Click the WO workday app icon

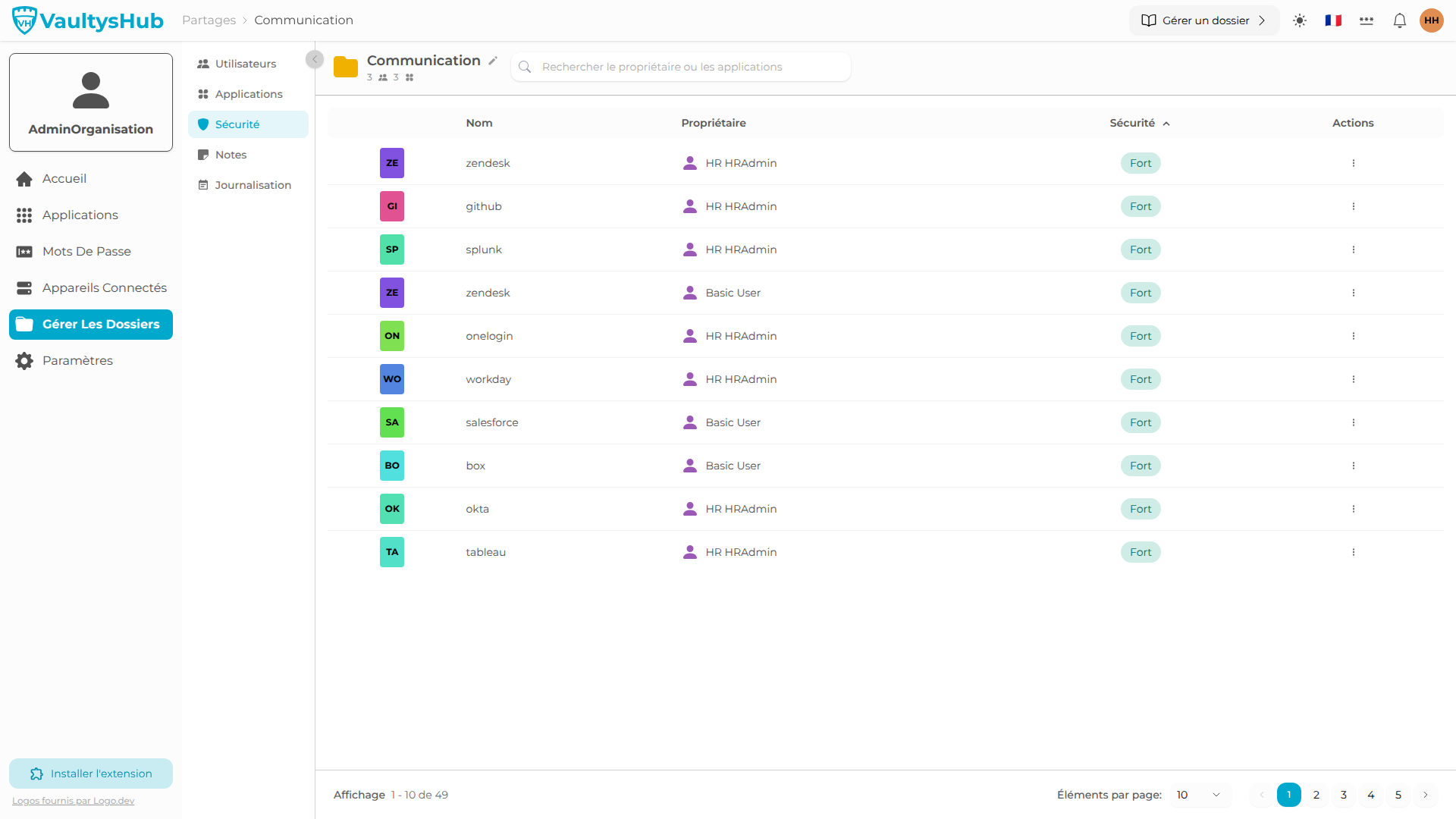392,379
